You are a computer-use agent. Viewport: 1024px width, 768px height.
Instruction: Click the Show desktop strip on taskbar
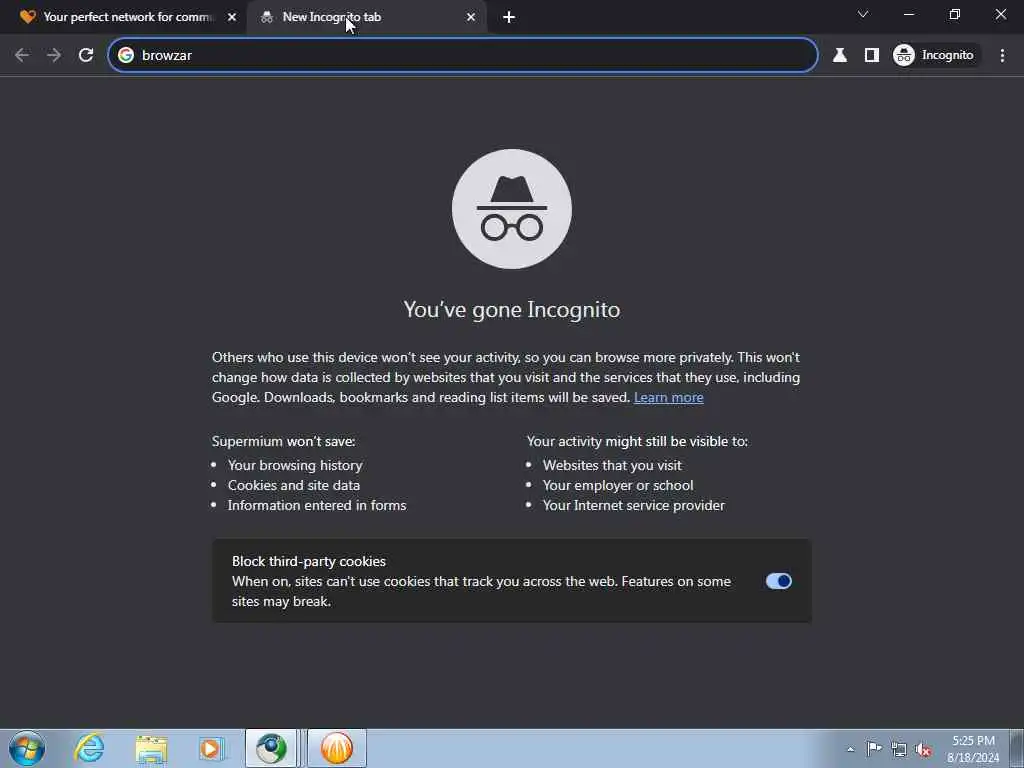(x=1017, y=748)
